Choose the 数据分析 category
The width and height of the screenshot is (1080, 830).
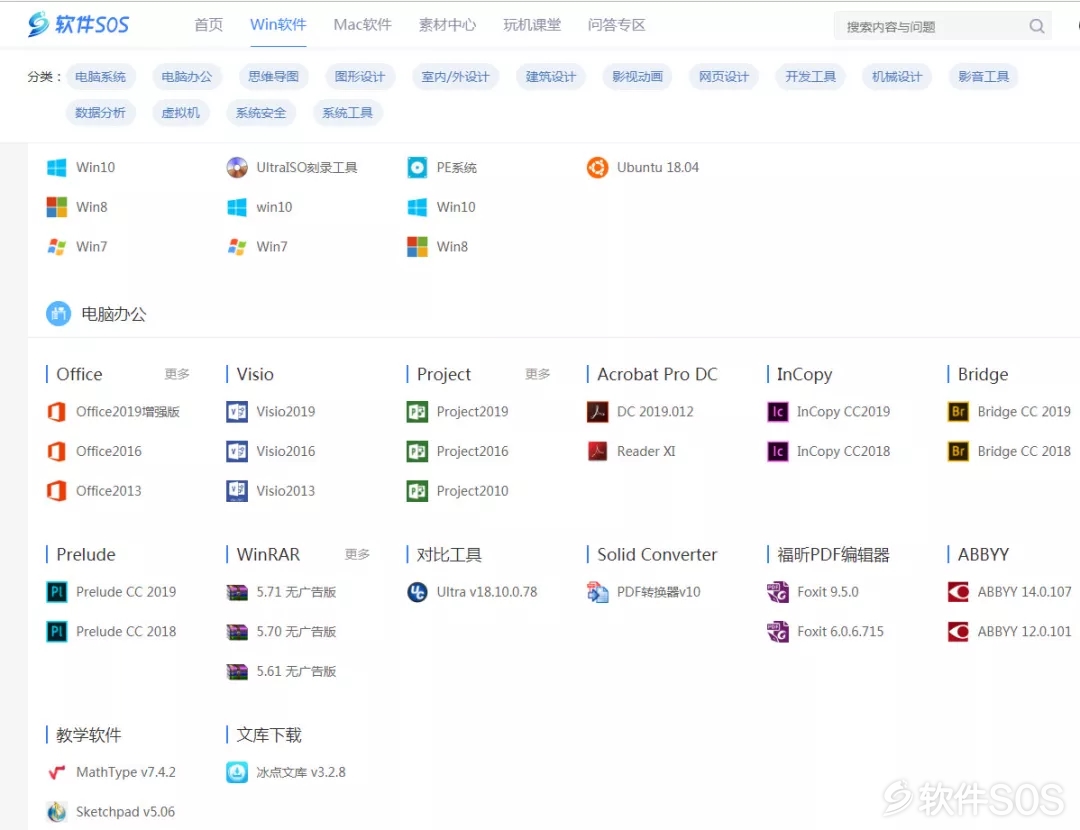(101, 112)
